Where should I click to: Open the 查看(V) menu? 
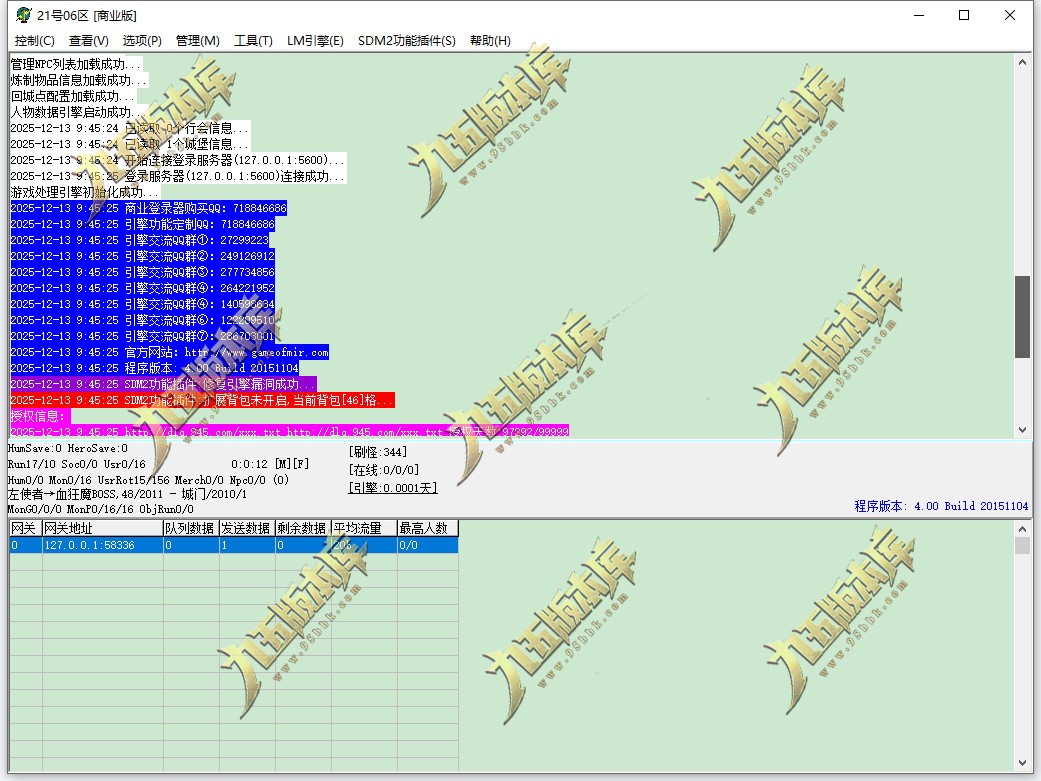88,41
